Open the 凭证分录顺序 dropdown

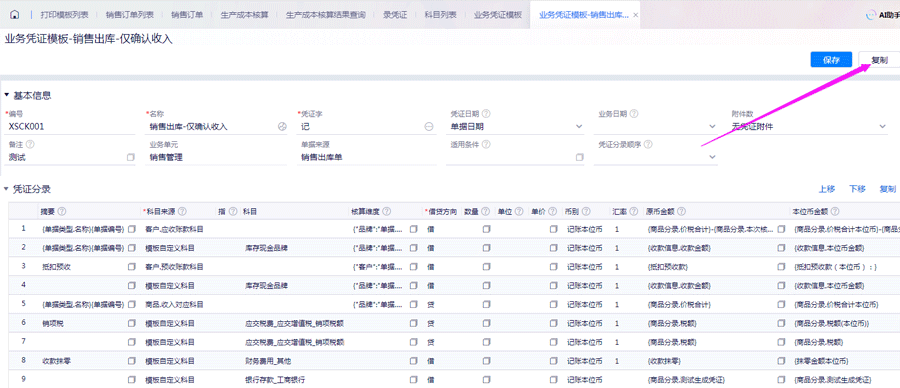pos(713,157)
